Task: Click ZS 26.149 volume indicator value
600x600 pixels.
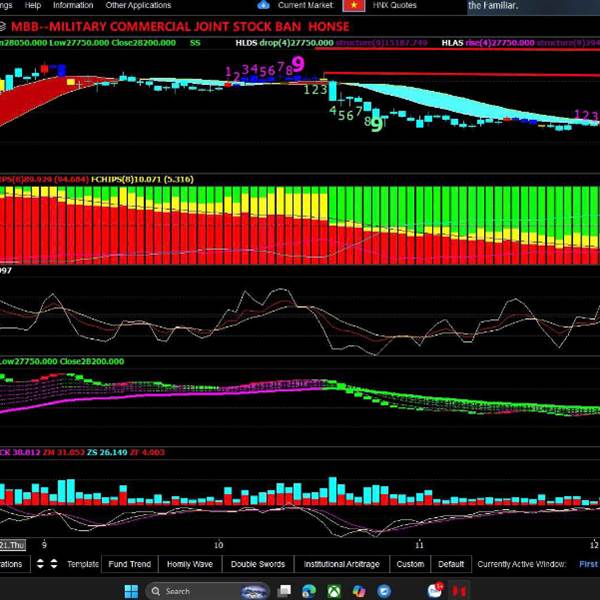Action: point(107,452)
